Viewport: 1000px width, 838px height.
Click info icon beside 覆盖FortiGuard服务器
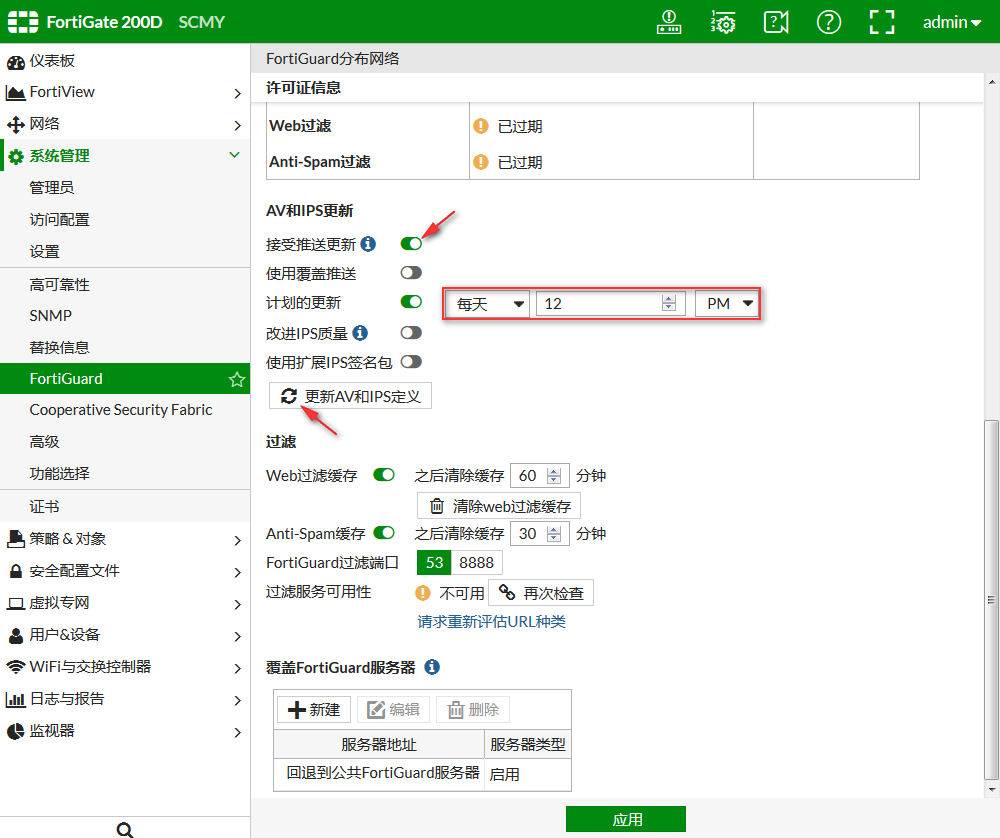[x=432, y=667]
